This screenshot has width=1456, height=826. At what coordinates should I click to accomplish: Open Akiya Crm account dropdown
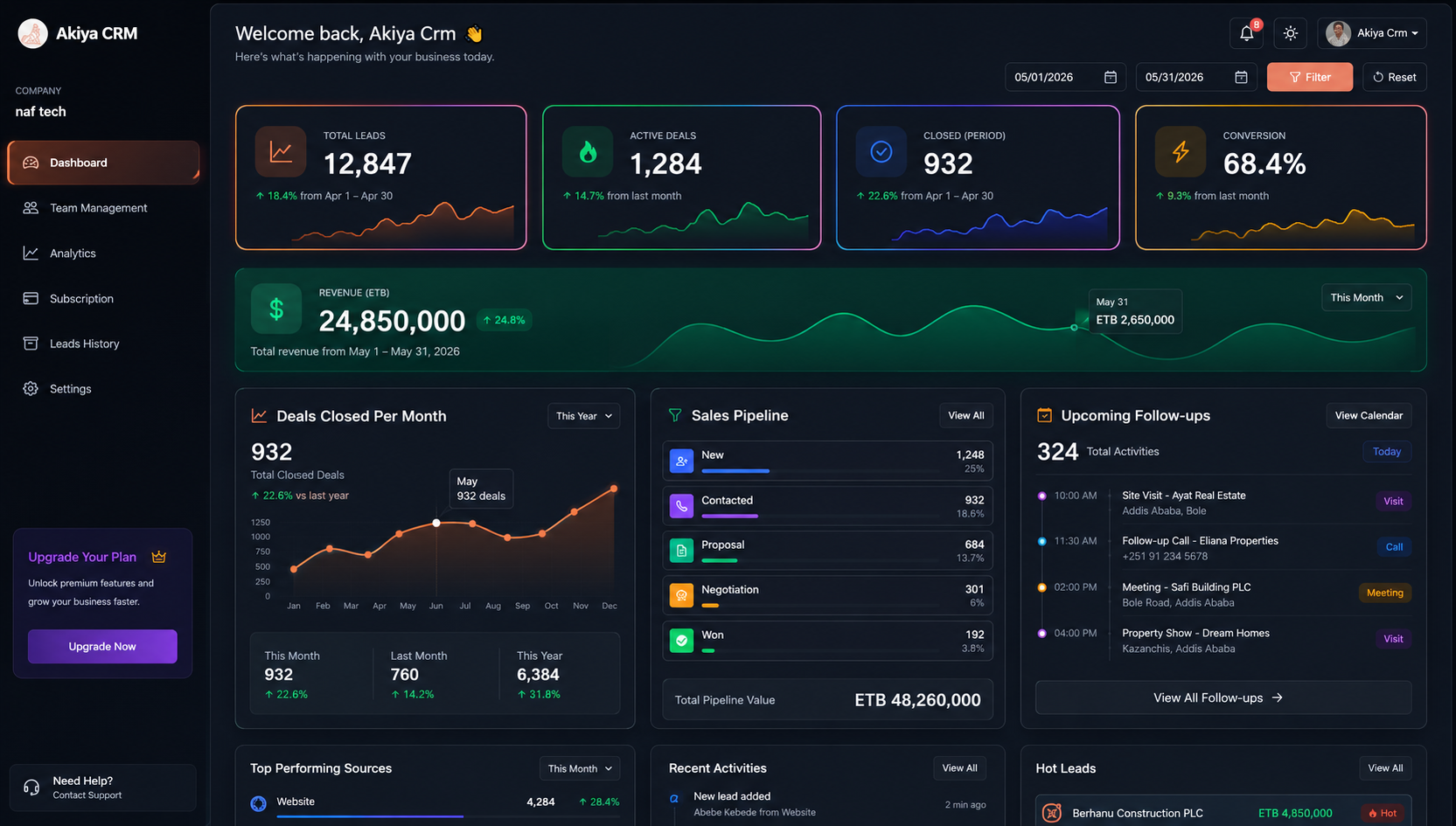(x=1372, y=33)
